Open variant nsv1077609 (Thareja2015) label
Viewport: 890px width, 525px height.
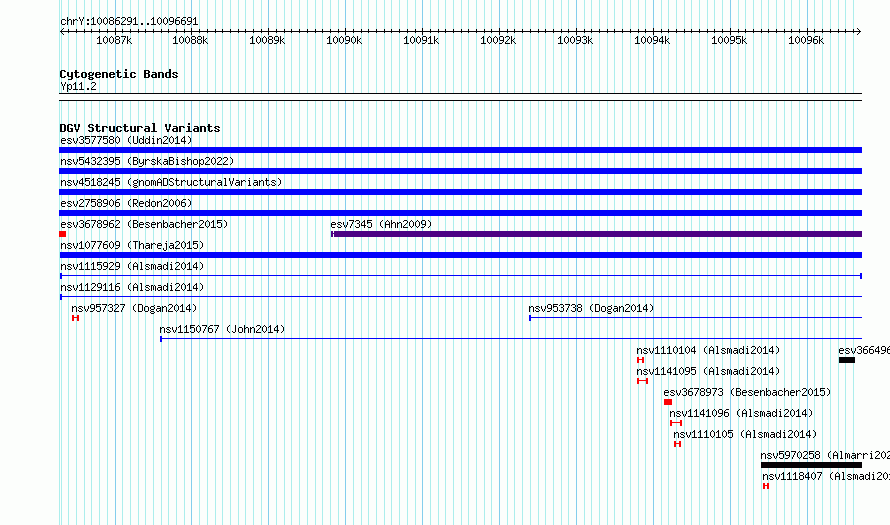[132, 245]
